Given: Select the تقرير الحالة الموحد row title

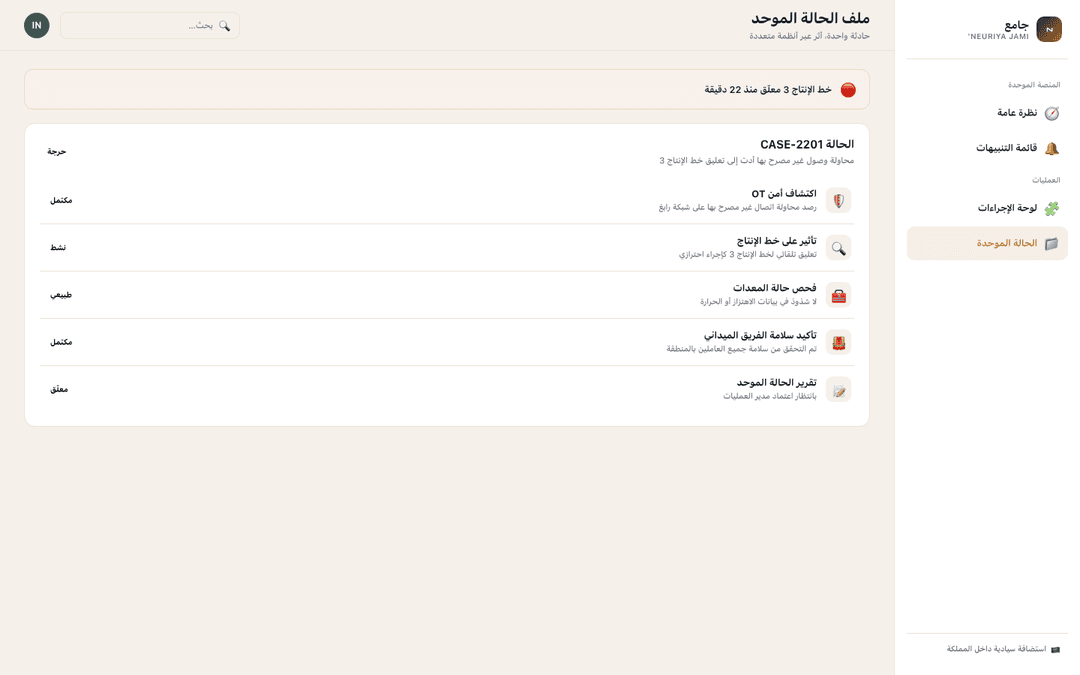Looking at the screenshot, I should (x=776, y=382).
